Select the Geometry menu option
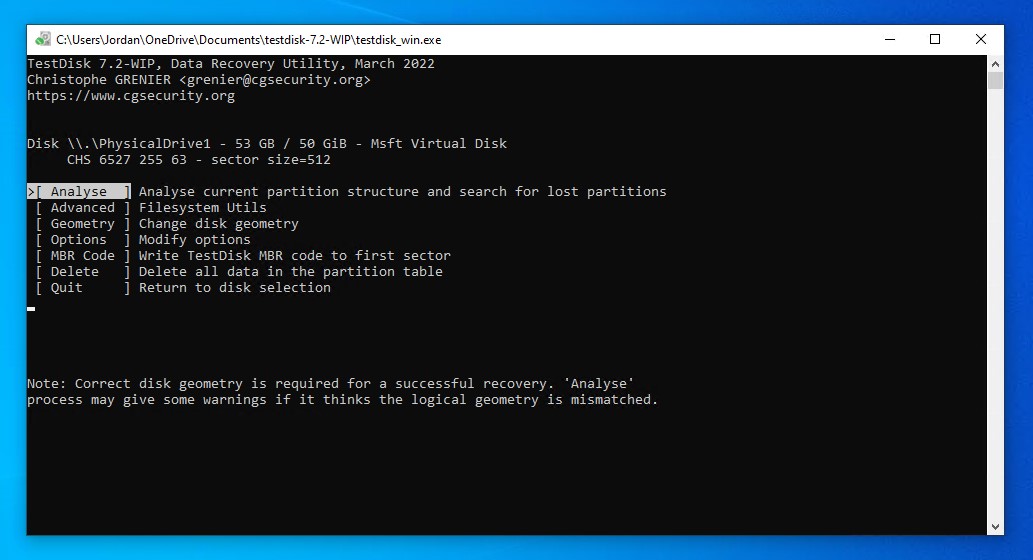This screenshot has height=560, width=1033. [x=83, y=224]
